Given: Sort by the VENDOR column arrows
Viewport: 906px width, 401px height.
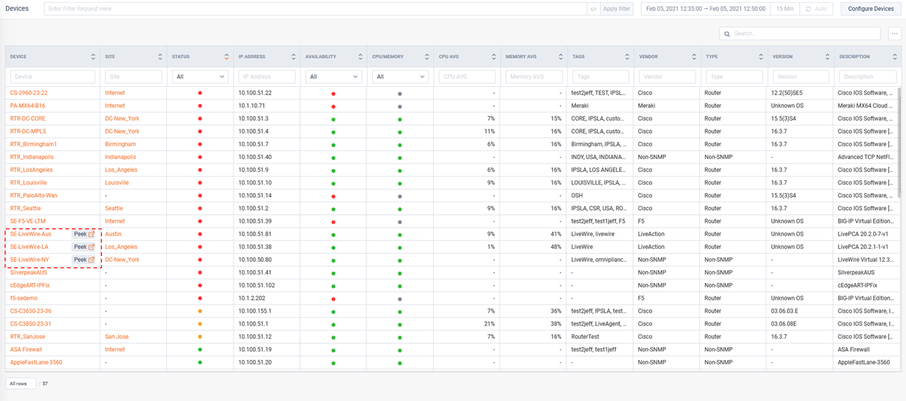Looking at the screenshot, I should pos(694,57).
